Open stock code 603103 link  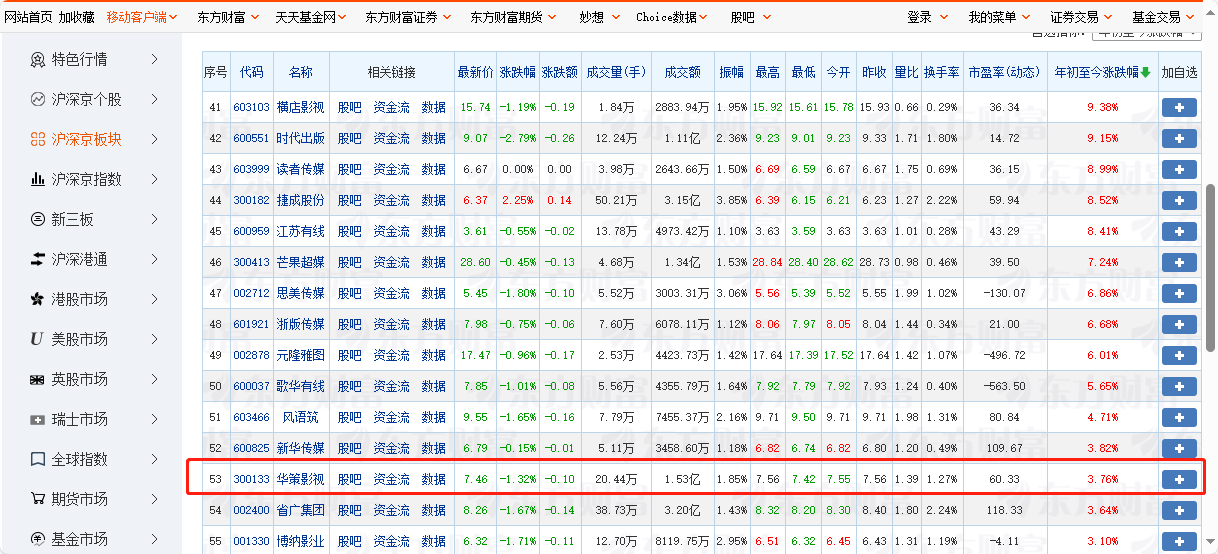coord(251,108)
